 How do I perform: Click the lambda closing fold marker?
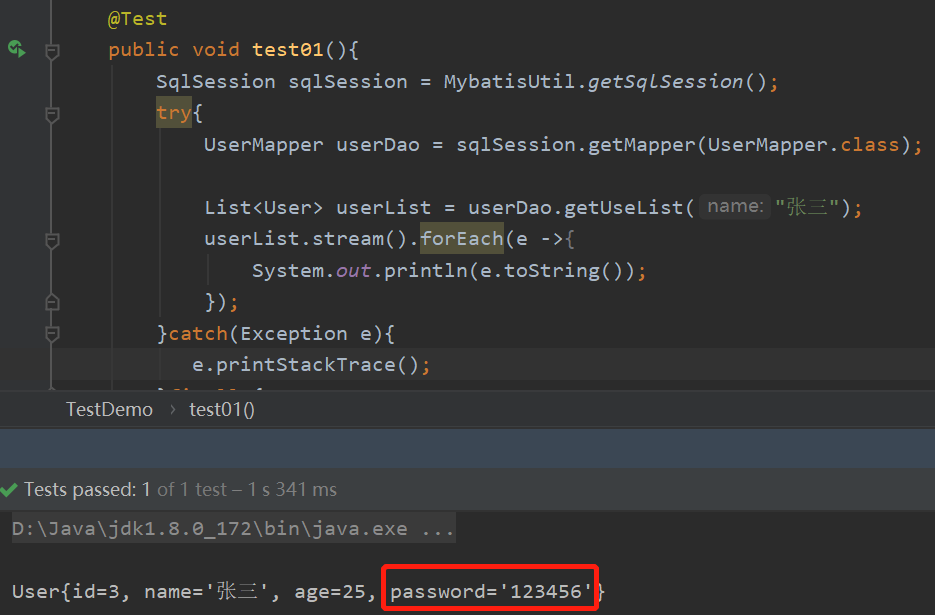coord(52,302)
